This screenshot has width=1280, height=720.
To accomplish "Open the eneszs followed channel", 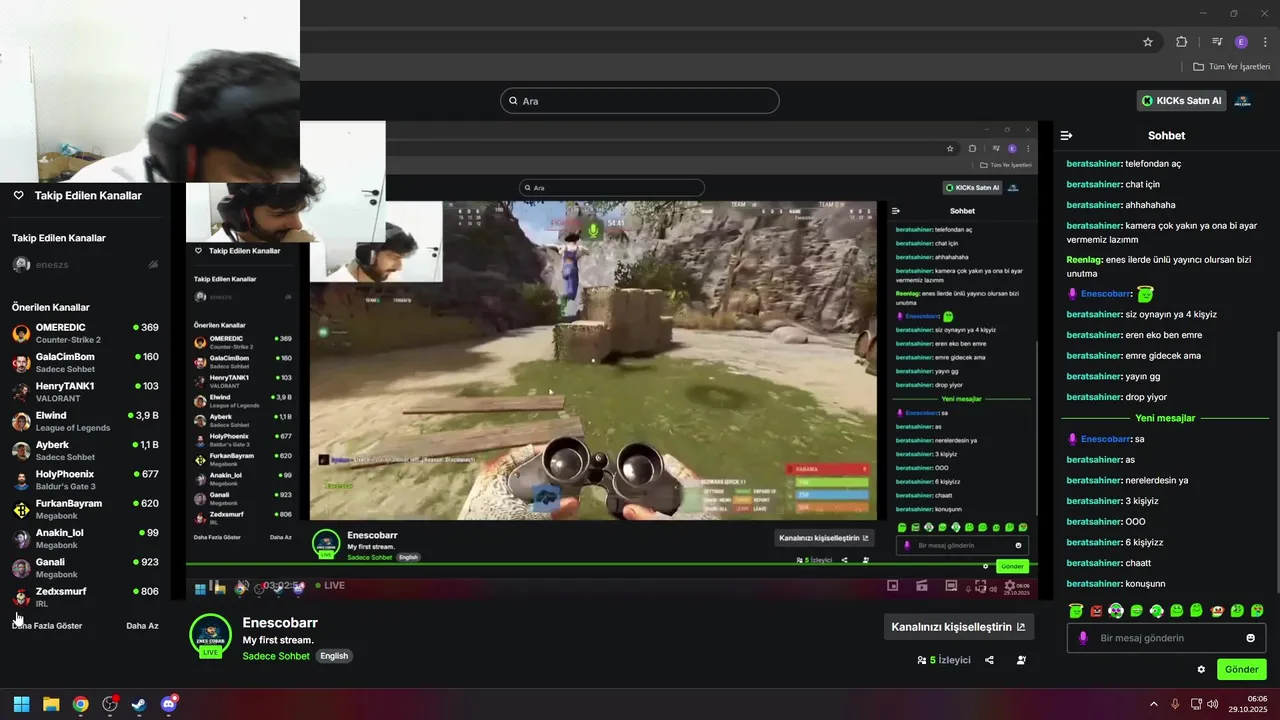I will pyautogui.click(x=85, y=265).
